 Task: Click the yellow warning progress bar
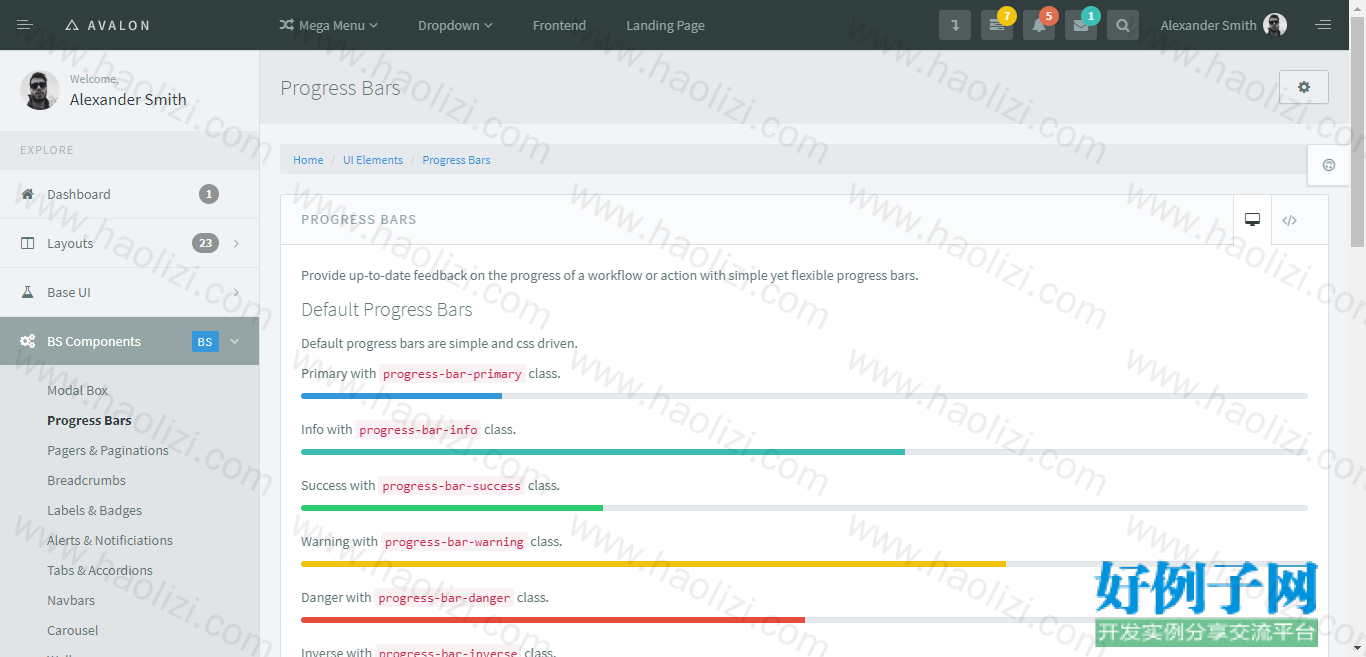(x=653, y=564)
